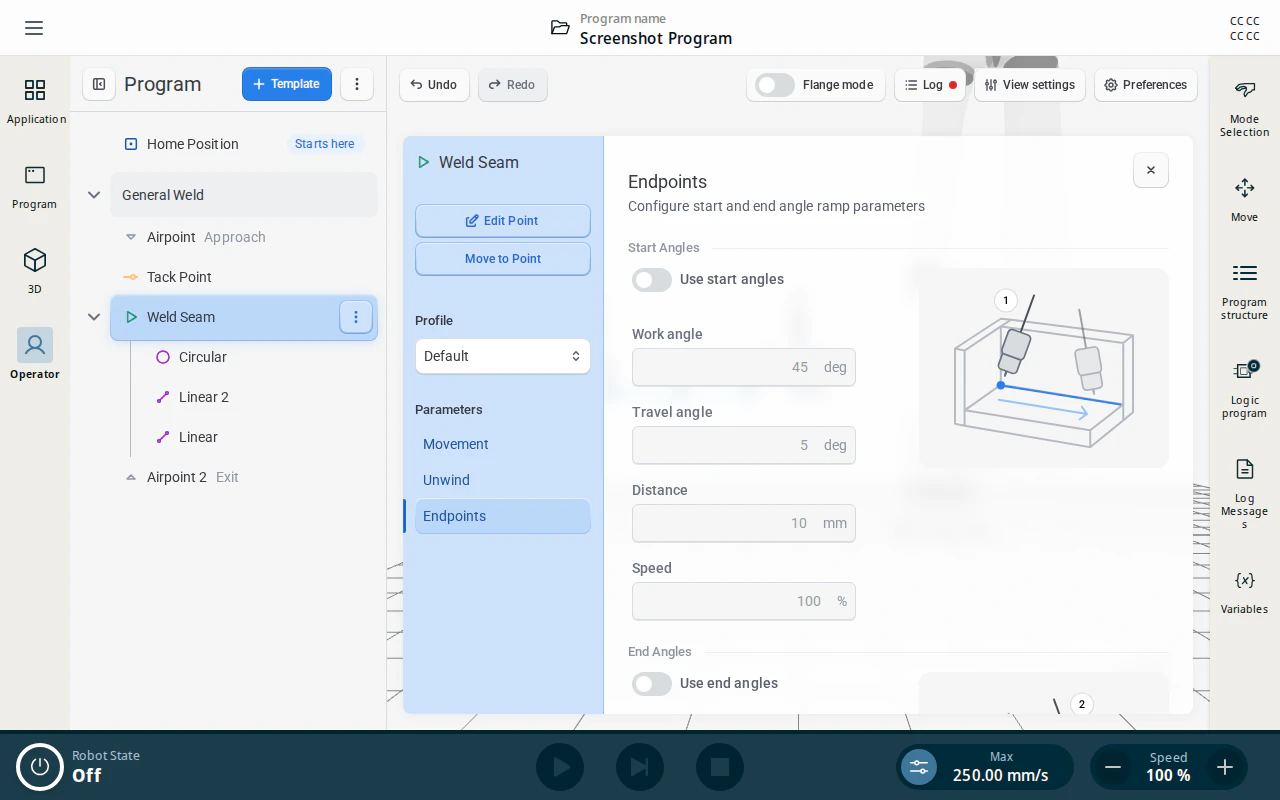Screen dimensions: 1280x800
Task: Open the Log button
Action: pos(930,85)
